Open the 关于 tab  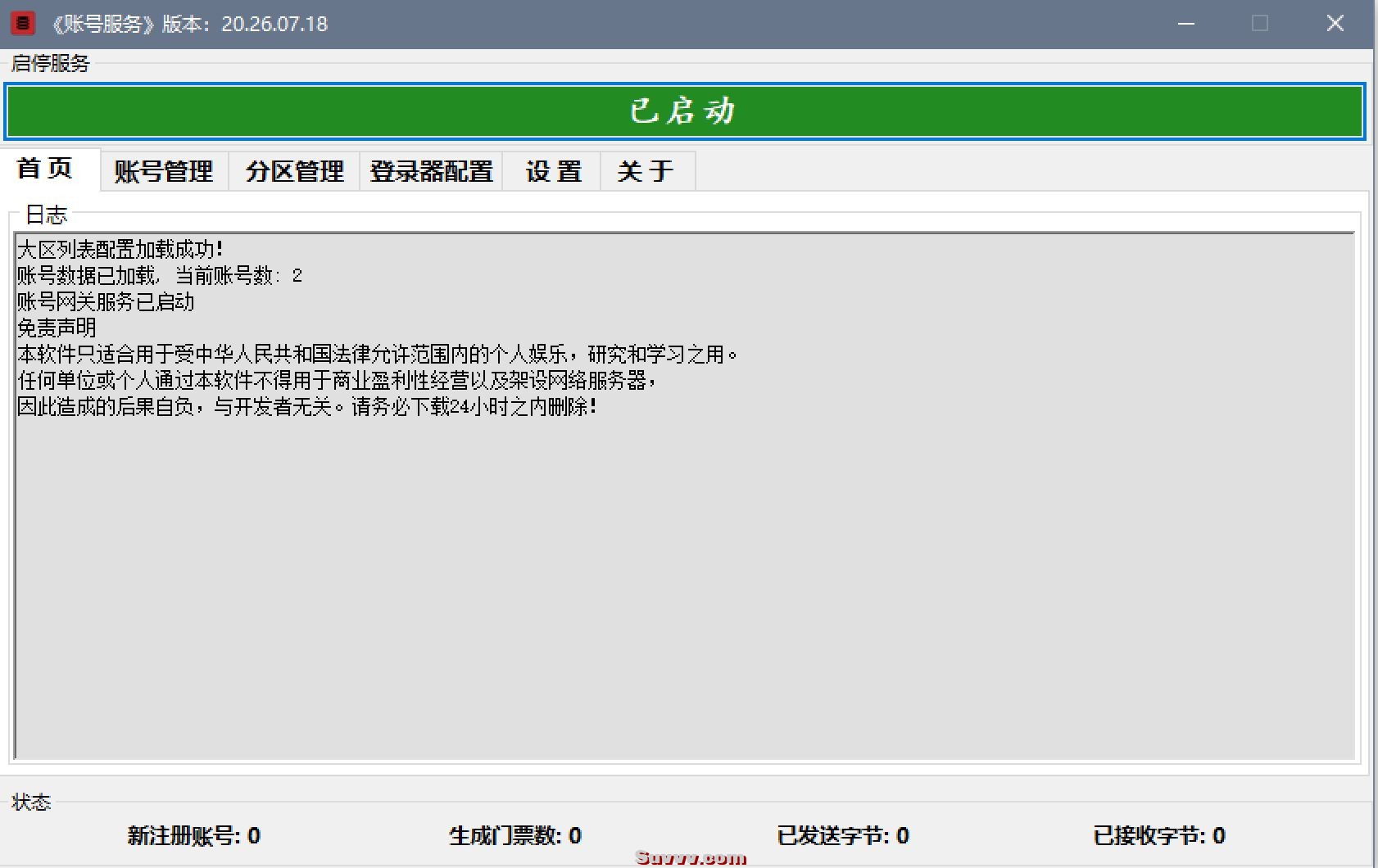click(x=646, y=171)
